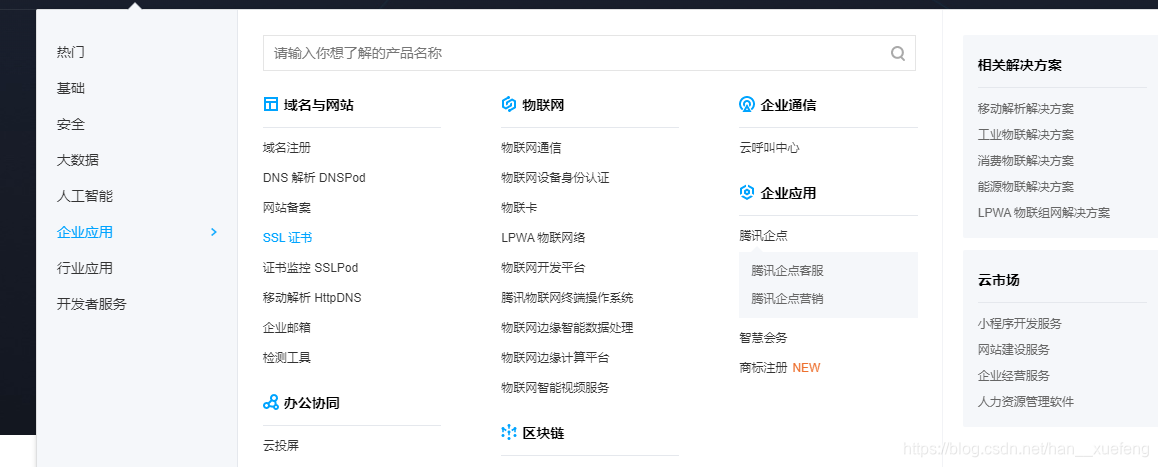Open 商标注册 NEW link
The width and height of the screenshot is (1158, 467).
780,368
